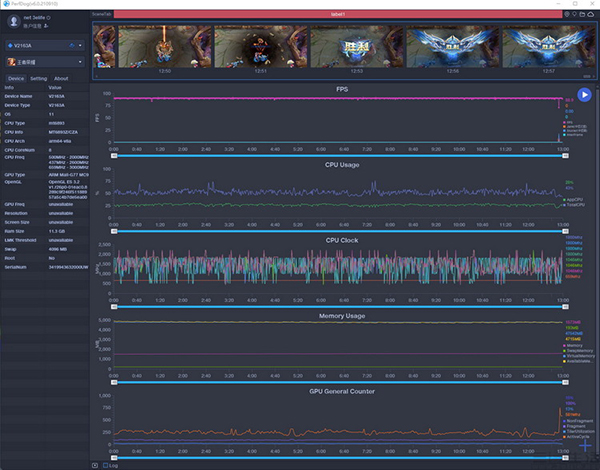Select the screenshot thumbnail at 12:53
Viewport: 600px width, 470px height.
[x=355, y=47]
